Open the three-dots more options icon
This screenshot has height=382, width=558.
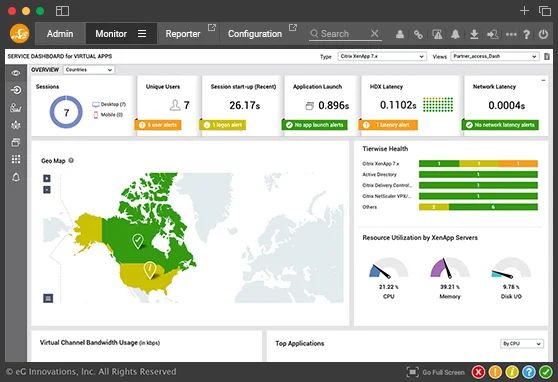[x=511, y=35]
